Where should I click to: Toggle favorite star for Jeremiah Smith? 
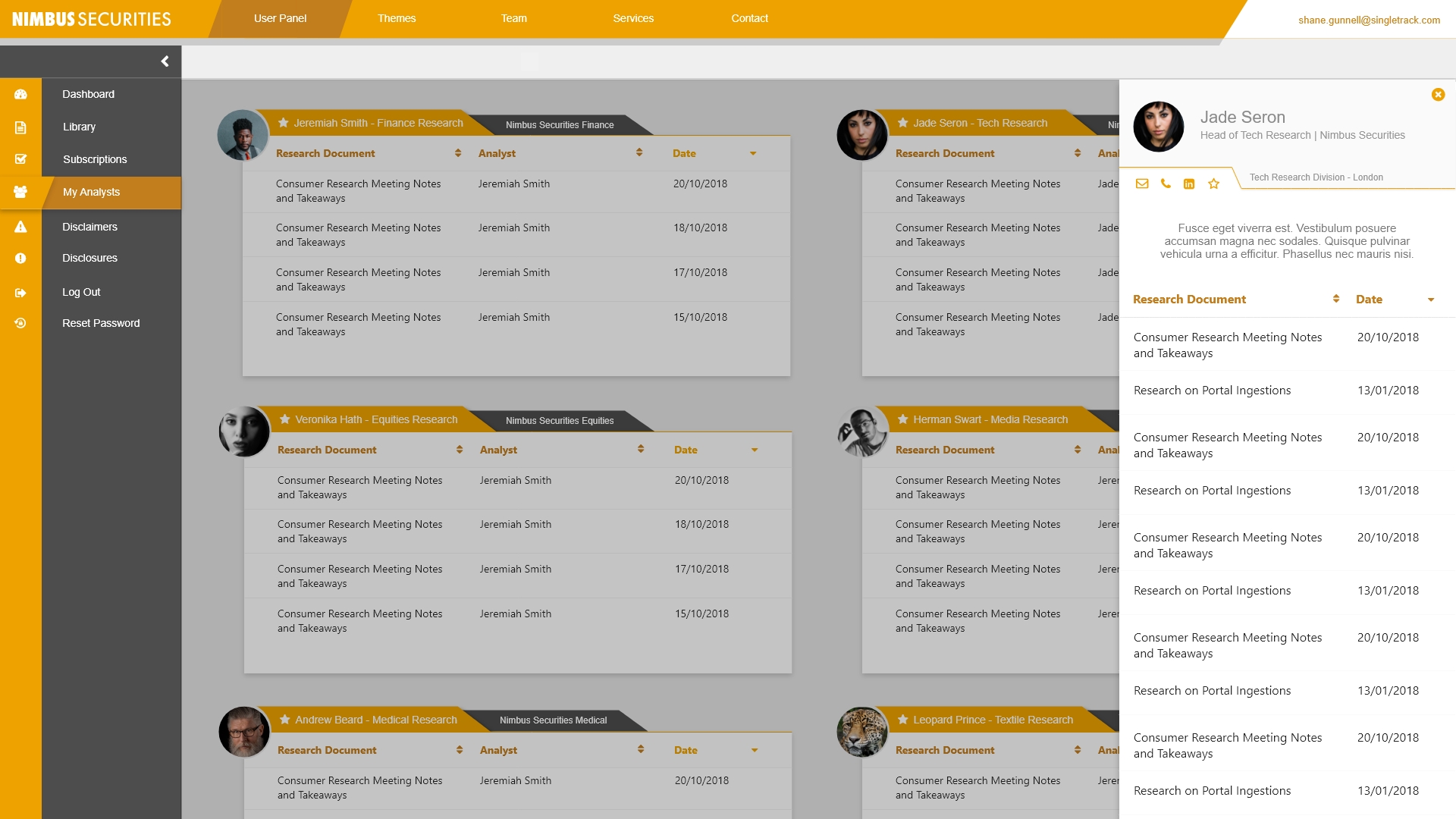pyautogui.click(x=283, y=123)
